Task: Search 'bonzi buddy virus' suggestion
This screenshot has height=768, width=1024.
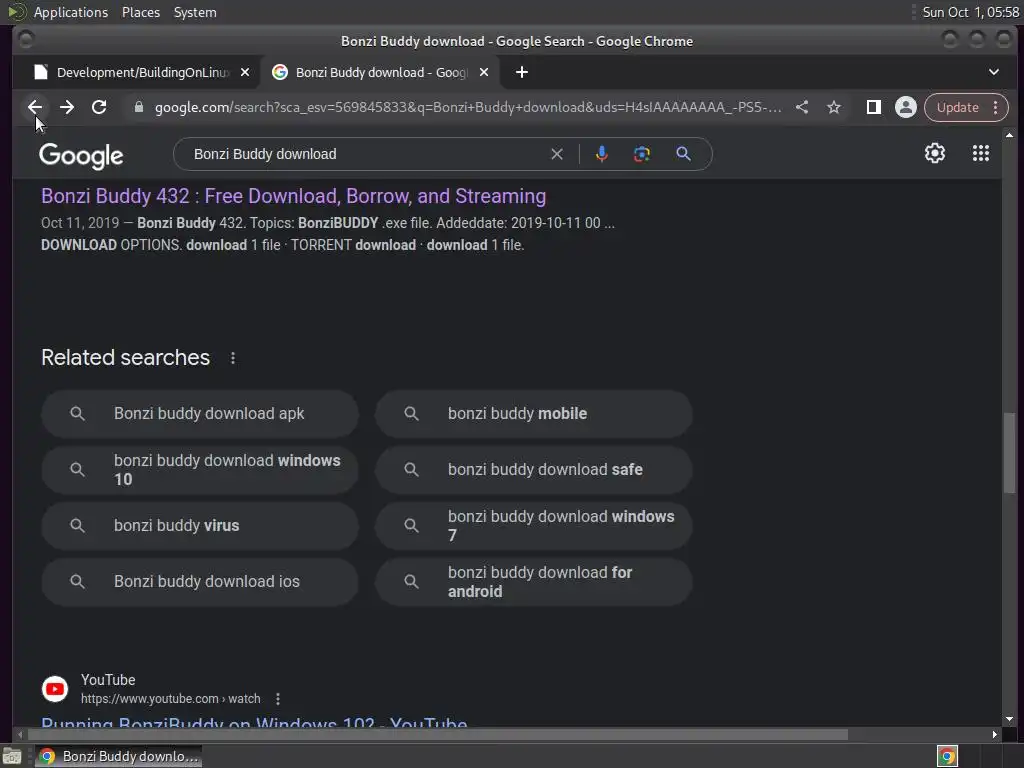Action: pyautogui.click(x=200, y=526)
